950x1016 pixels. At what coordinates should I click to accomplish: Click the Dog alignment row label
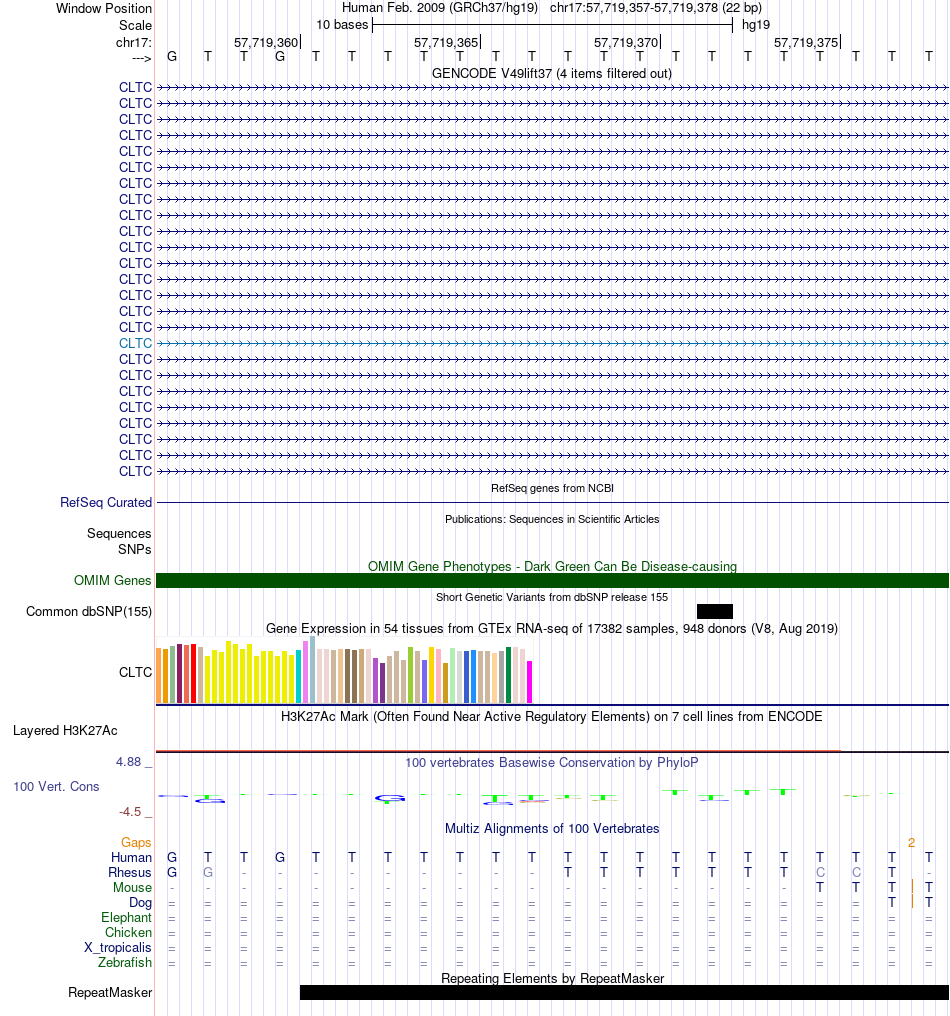click(x=140, y=903)
